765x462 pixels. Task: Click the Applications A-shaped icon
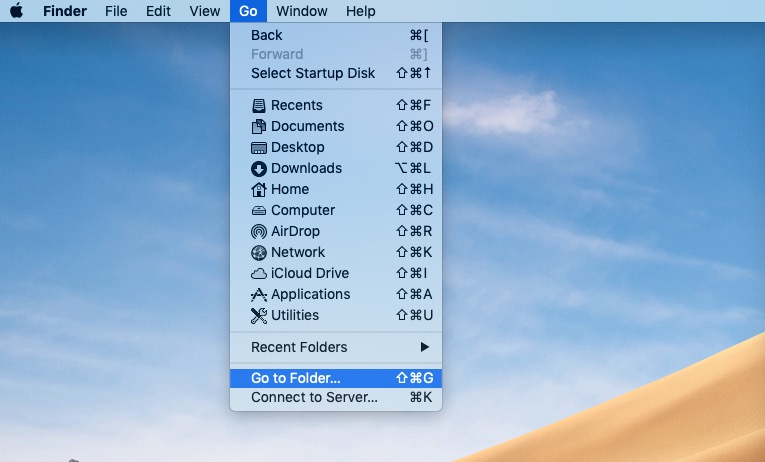[x=259, y=294]
